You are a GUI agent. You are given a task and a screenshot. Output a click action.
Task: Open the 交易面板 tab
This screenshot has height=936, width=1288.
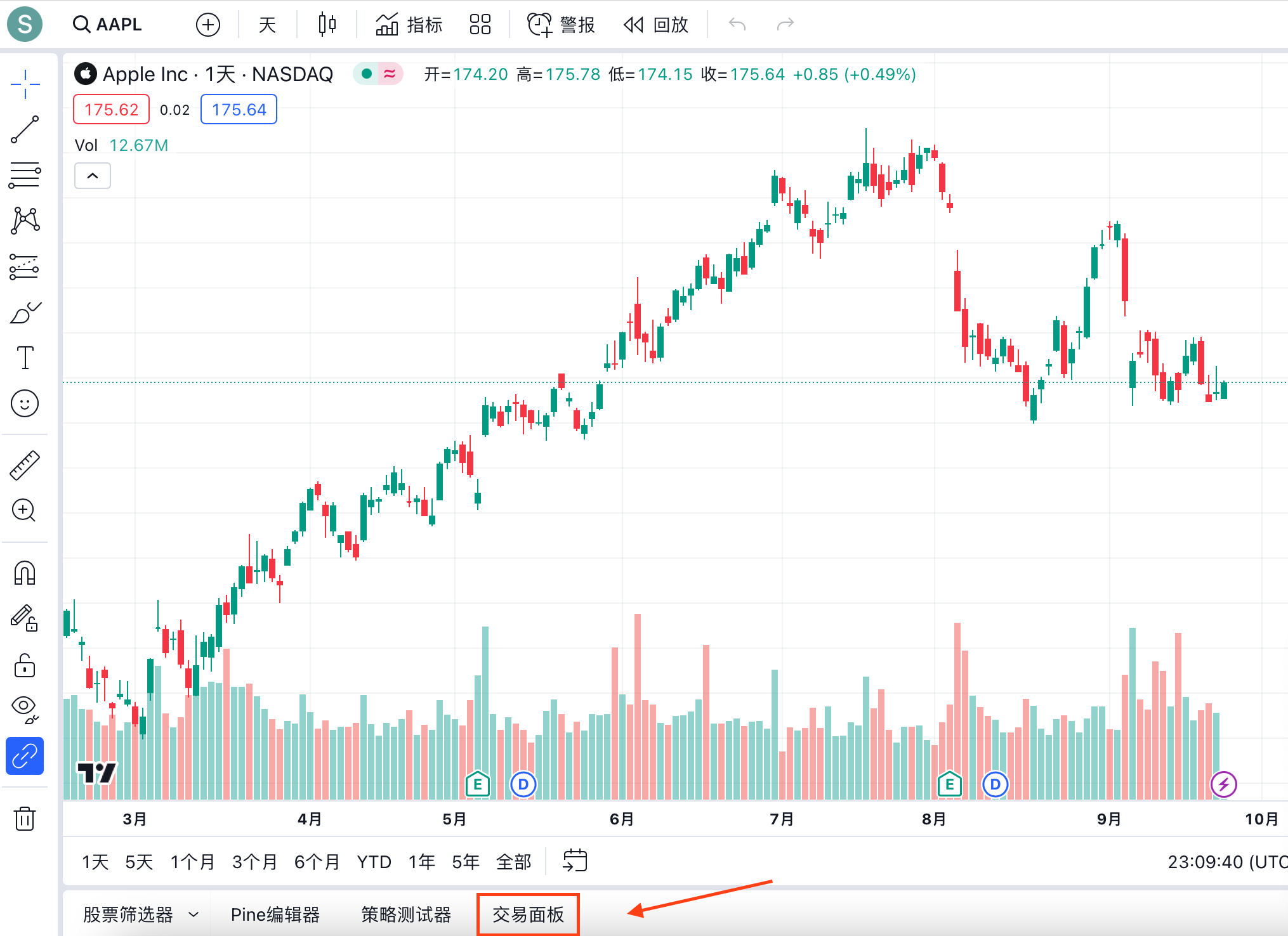[528, 914]
